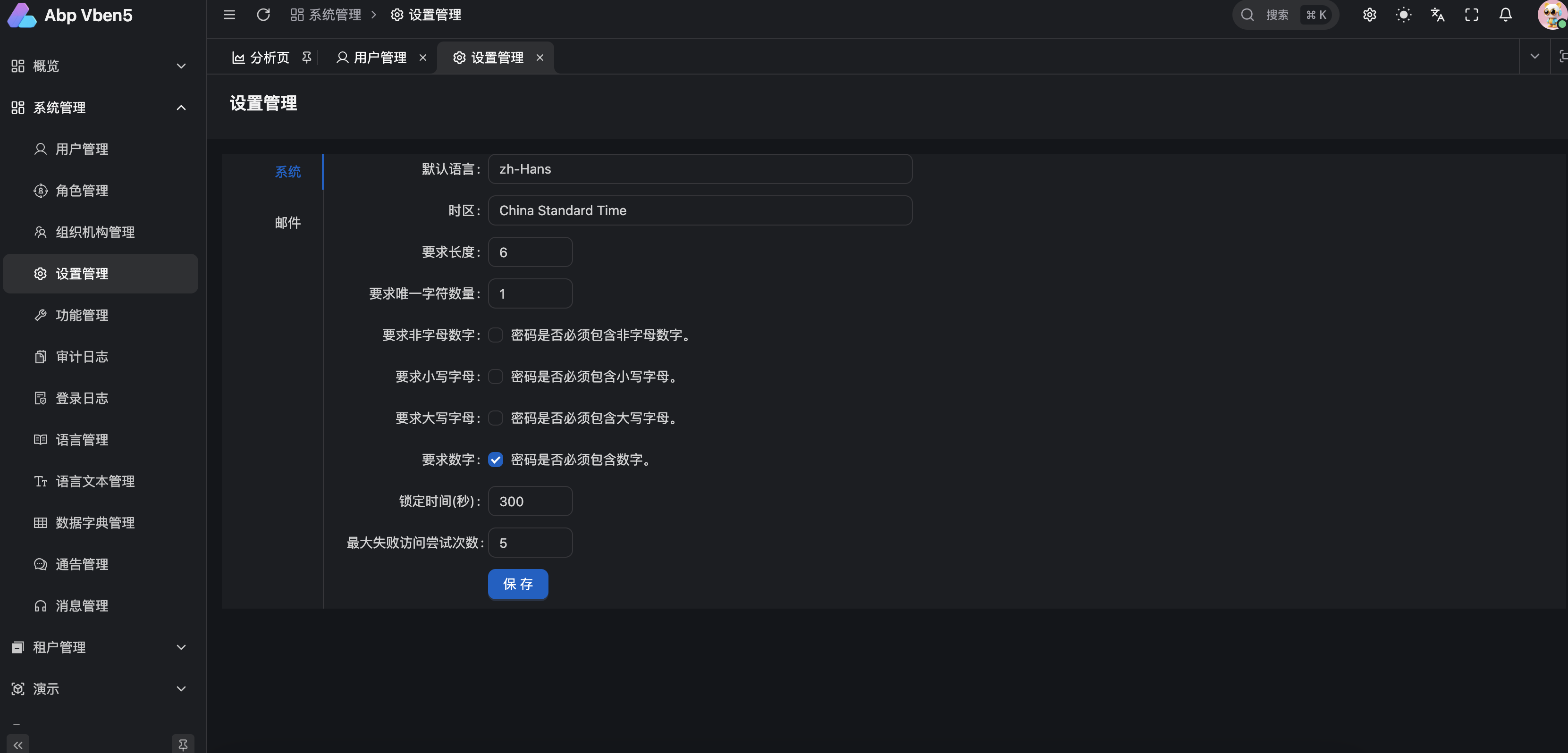Open 功能管理 in the sidebar

101,315
